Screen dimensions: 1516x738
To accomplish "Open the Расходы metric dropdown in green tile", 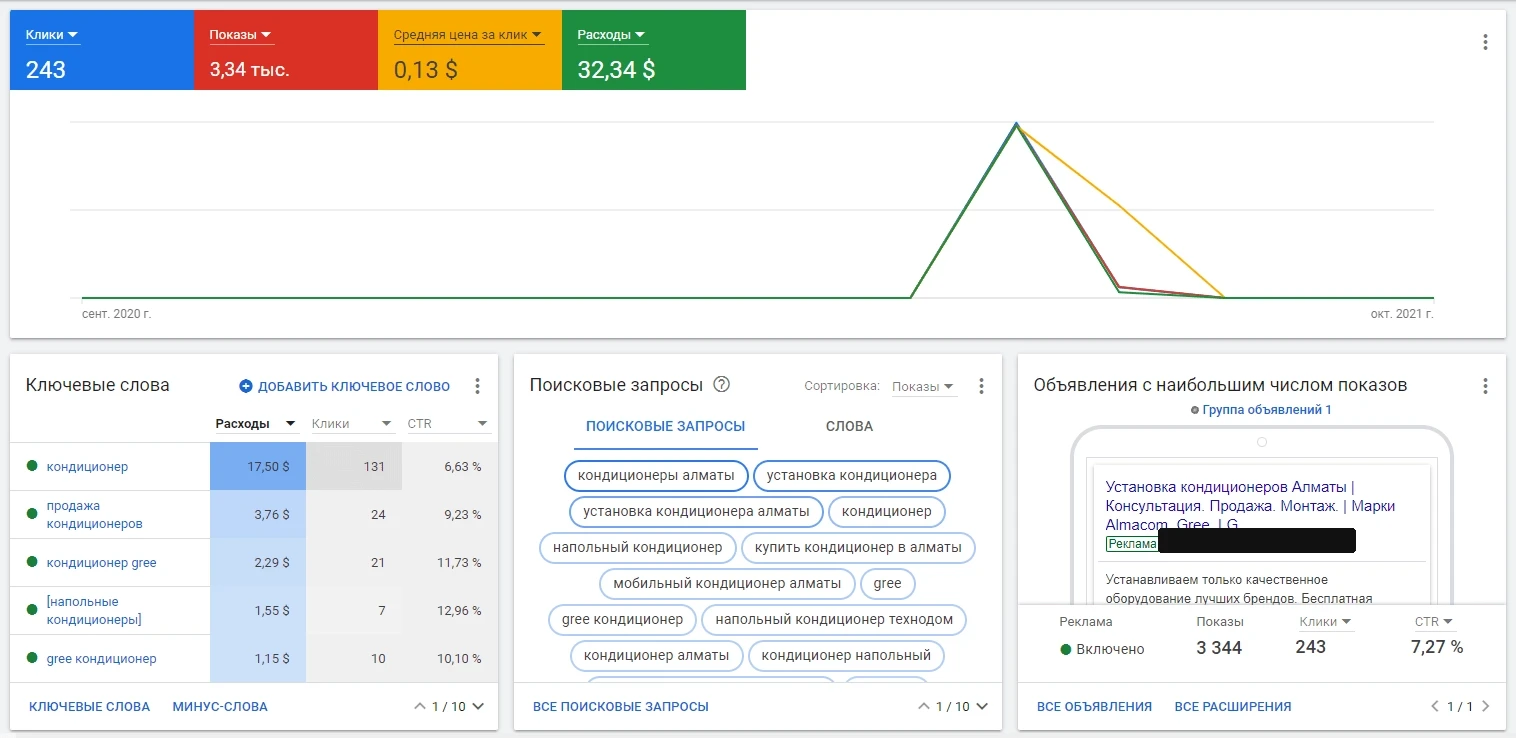I will pos(612,35).
